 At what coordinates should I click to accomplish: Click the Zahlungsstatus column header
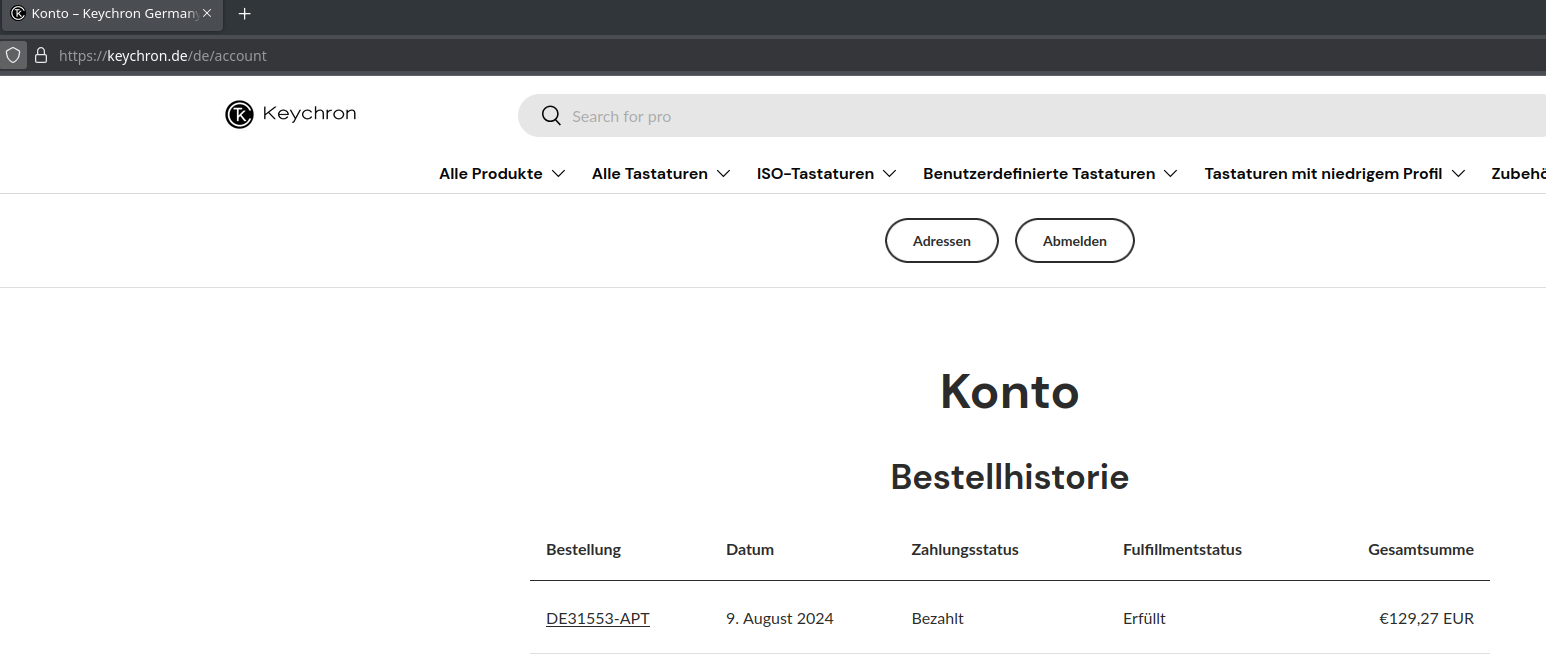(965, 550)
